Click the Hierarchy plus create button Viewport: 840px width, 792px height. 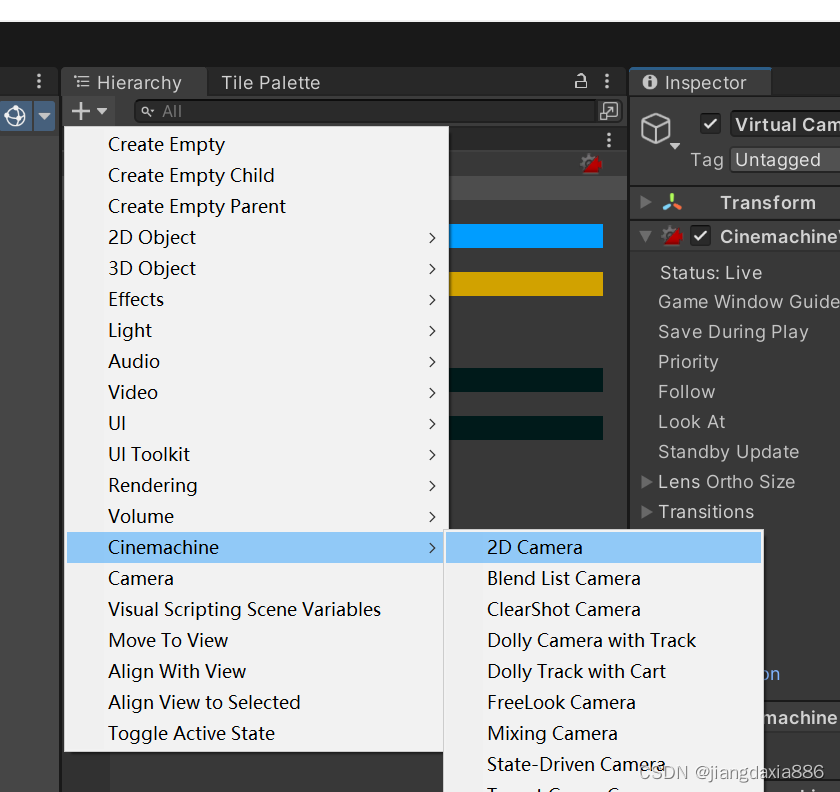point(81,111)
